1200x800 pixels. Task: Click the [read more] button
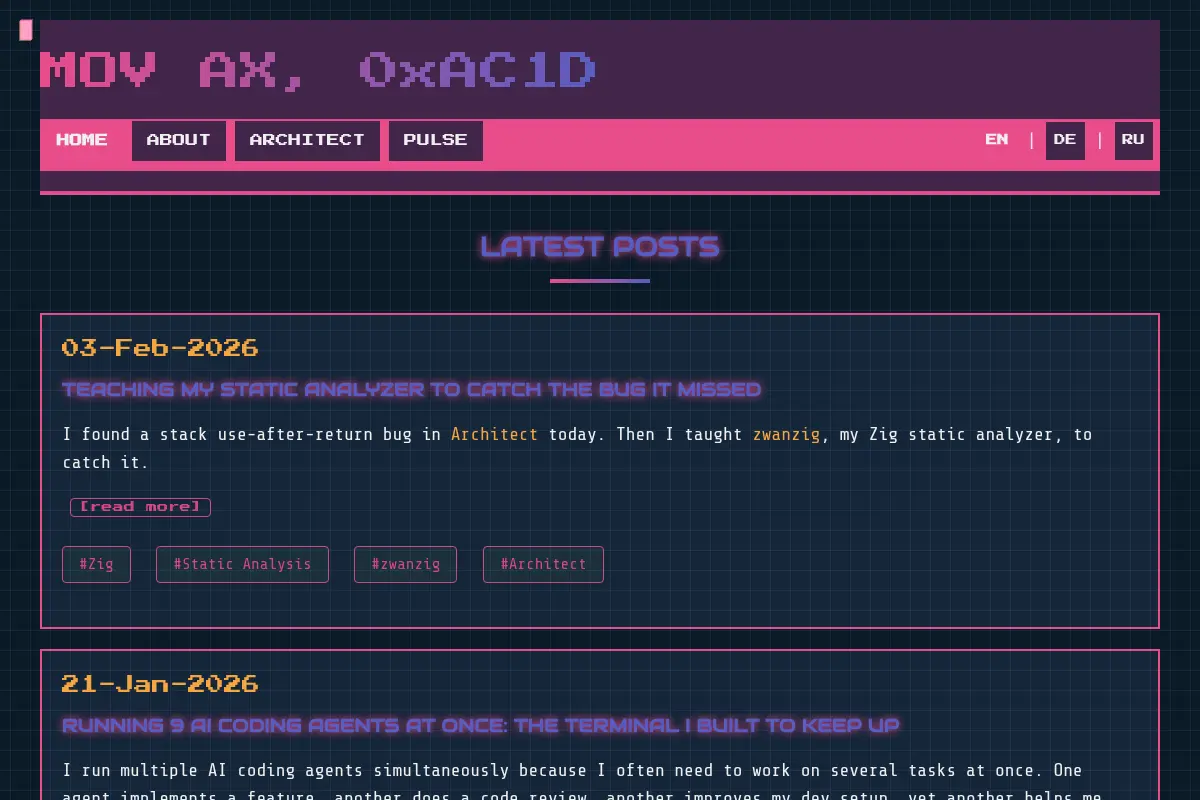tap(140, 507)
